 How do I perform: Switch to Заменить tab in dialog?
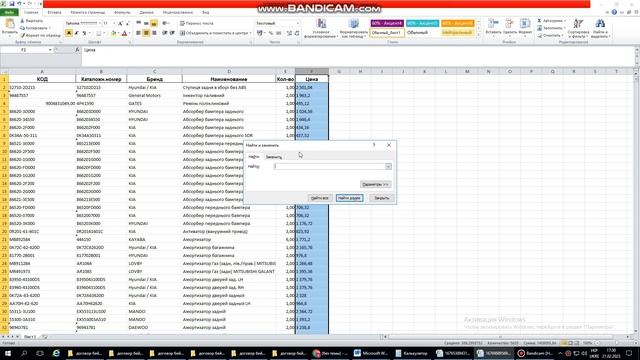click(x=273, y=157)
